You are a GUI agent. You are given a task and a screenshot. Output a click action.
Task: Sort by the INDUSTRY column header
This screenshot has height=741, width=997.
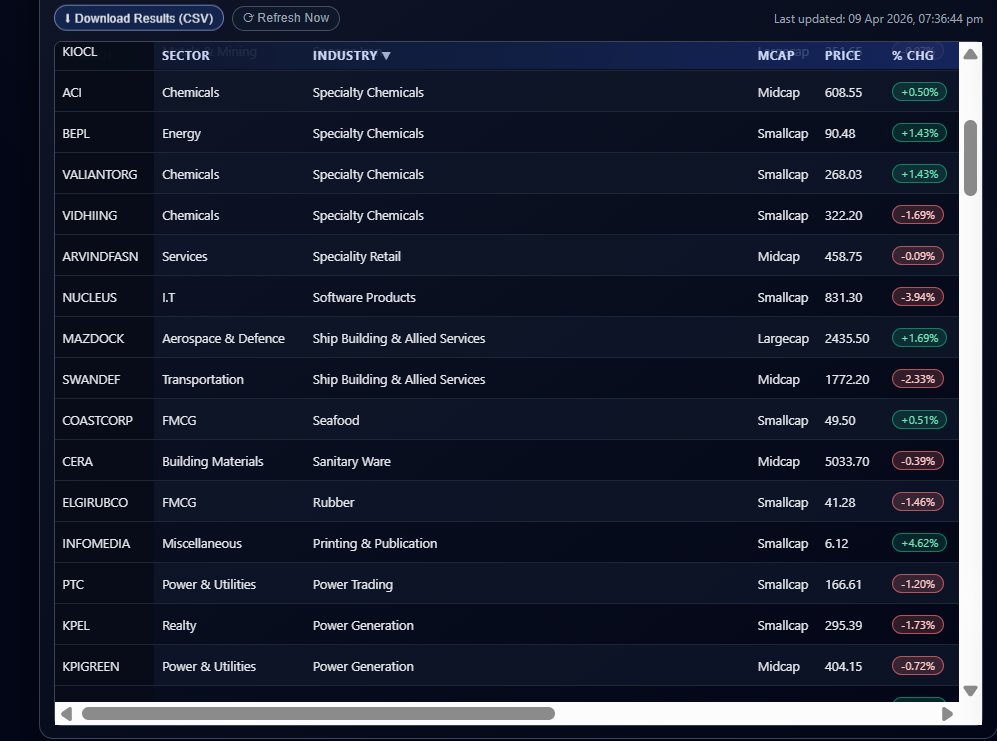[x=351, y=55]
